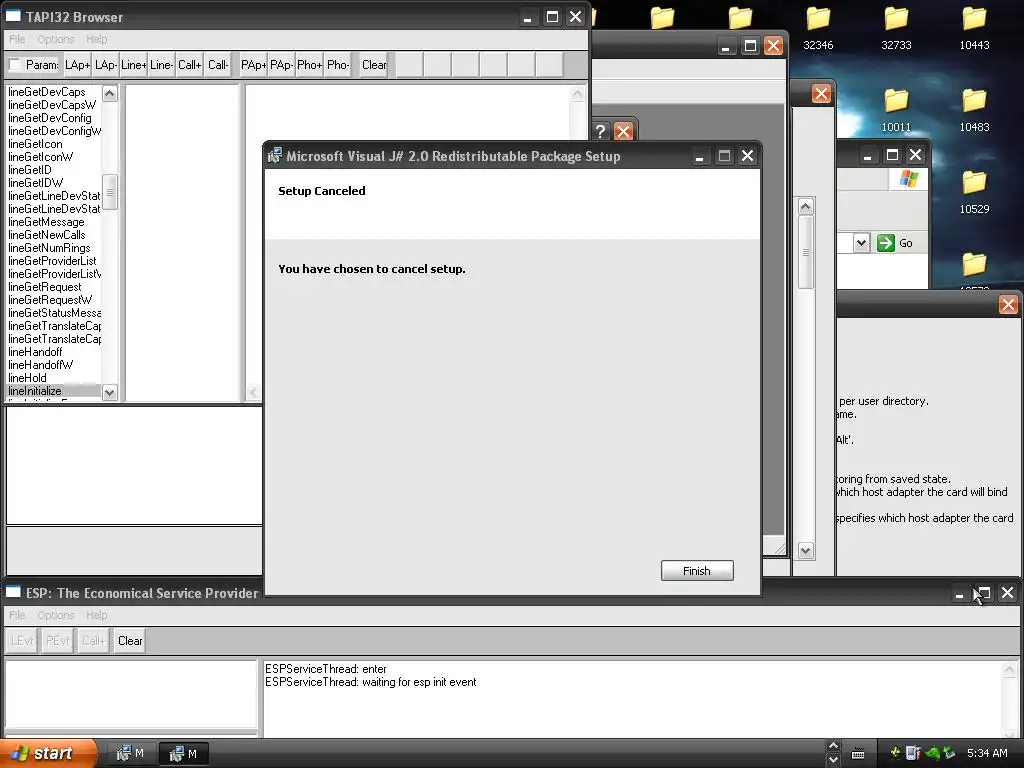1024x768 pixels.
Task: Open folder 10011 on desktop
Action: [896, 110]
